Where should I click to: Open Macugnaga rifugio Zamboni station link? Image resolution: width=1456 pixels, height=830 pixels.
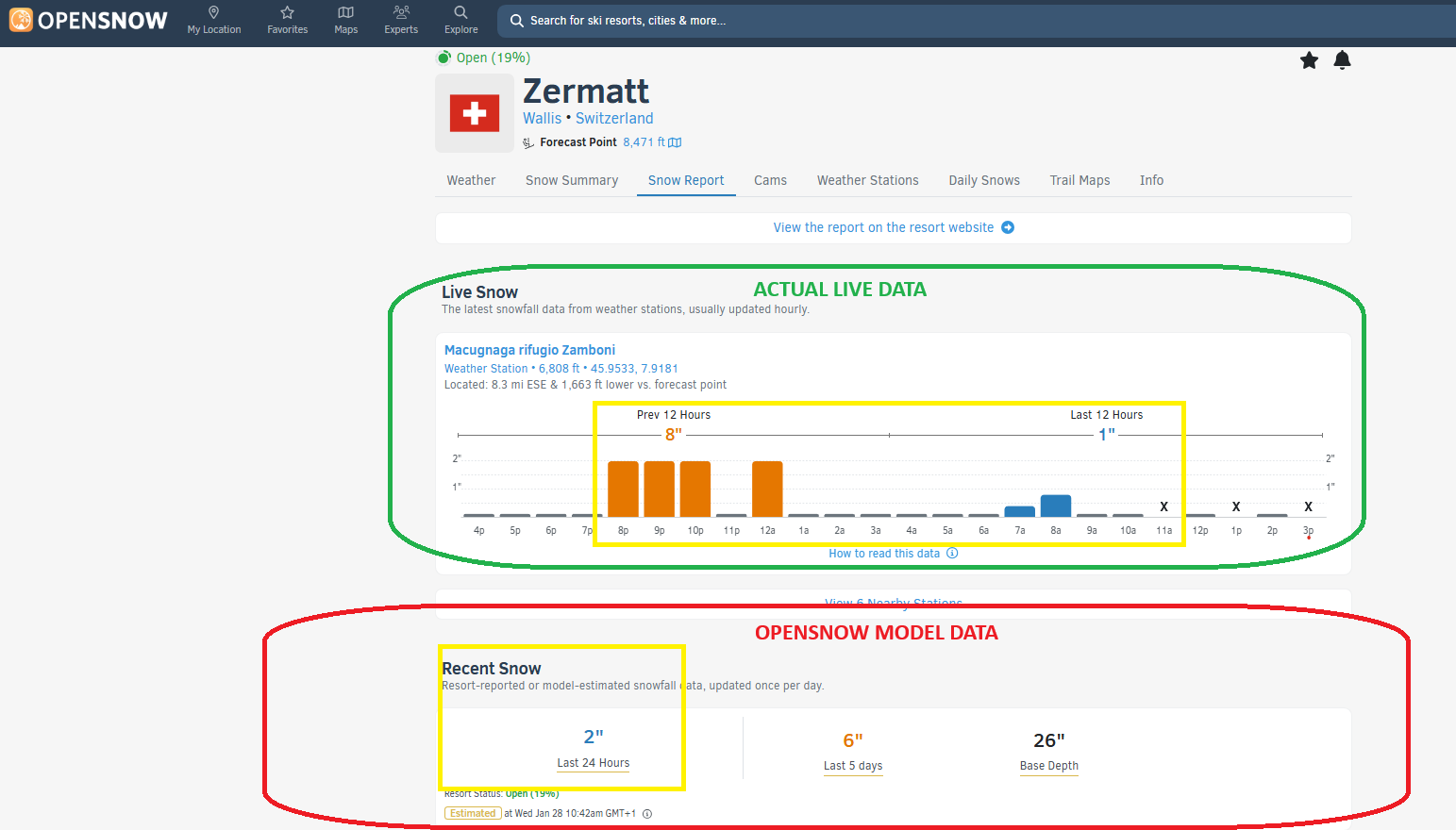(x=529, y=350)
